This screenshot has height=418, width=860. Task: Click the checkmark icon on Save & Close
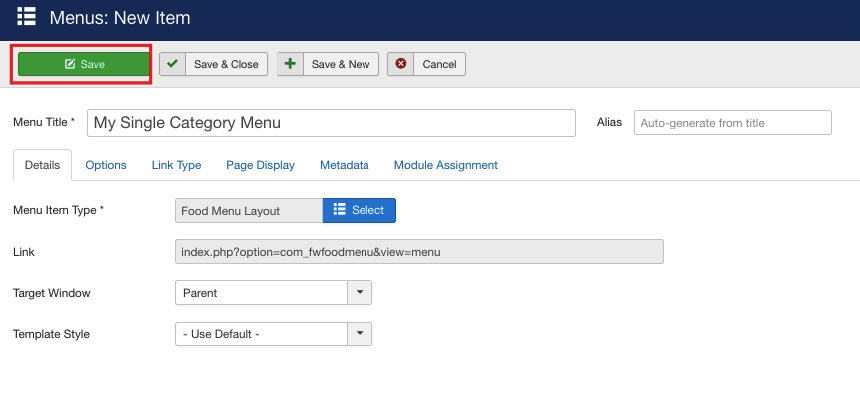[x=173, y=64]
